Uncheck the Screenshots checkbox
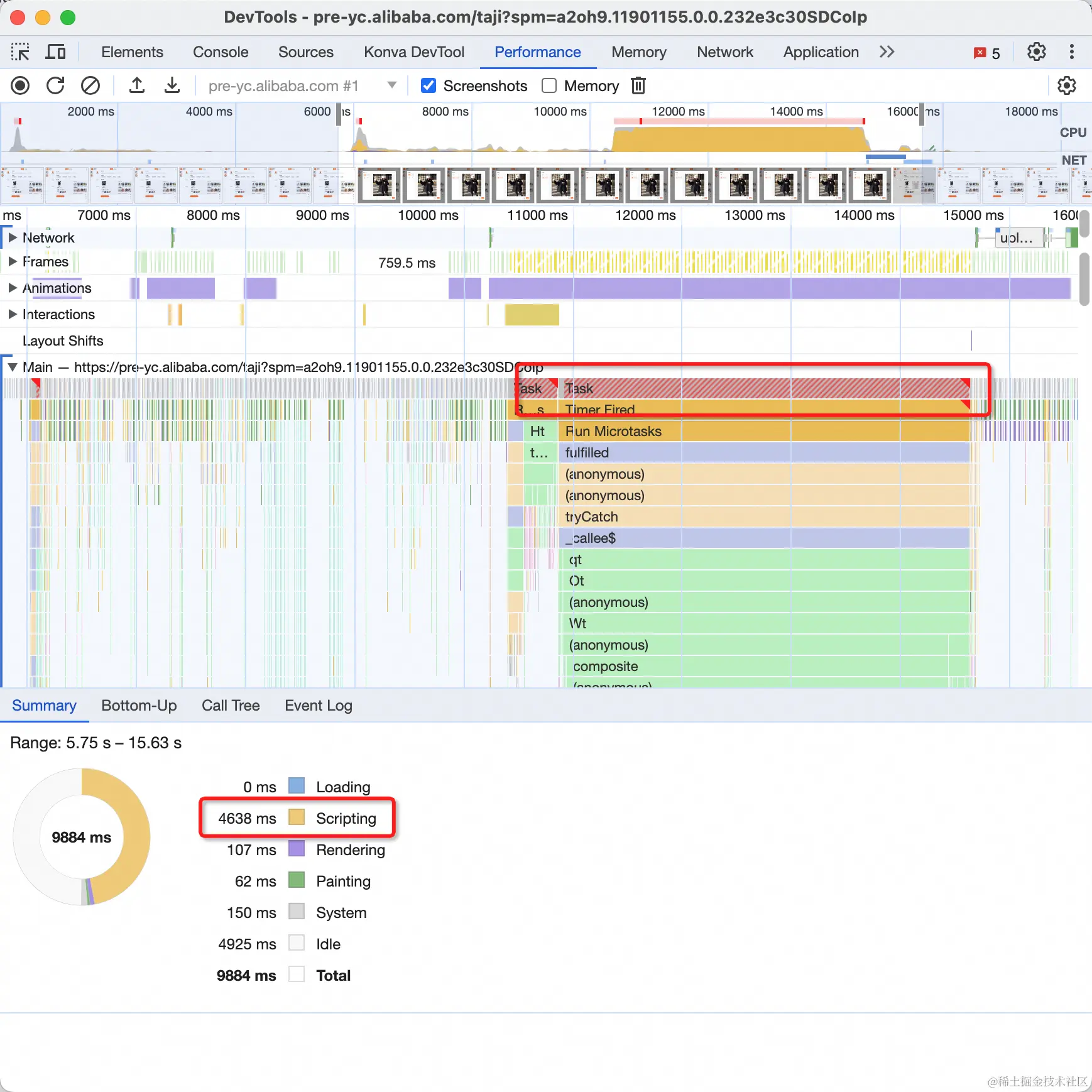Image resolution: width=1092 pixels, height=1092 pixels. tap(429, 85)
